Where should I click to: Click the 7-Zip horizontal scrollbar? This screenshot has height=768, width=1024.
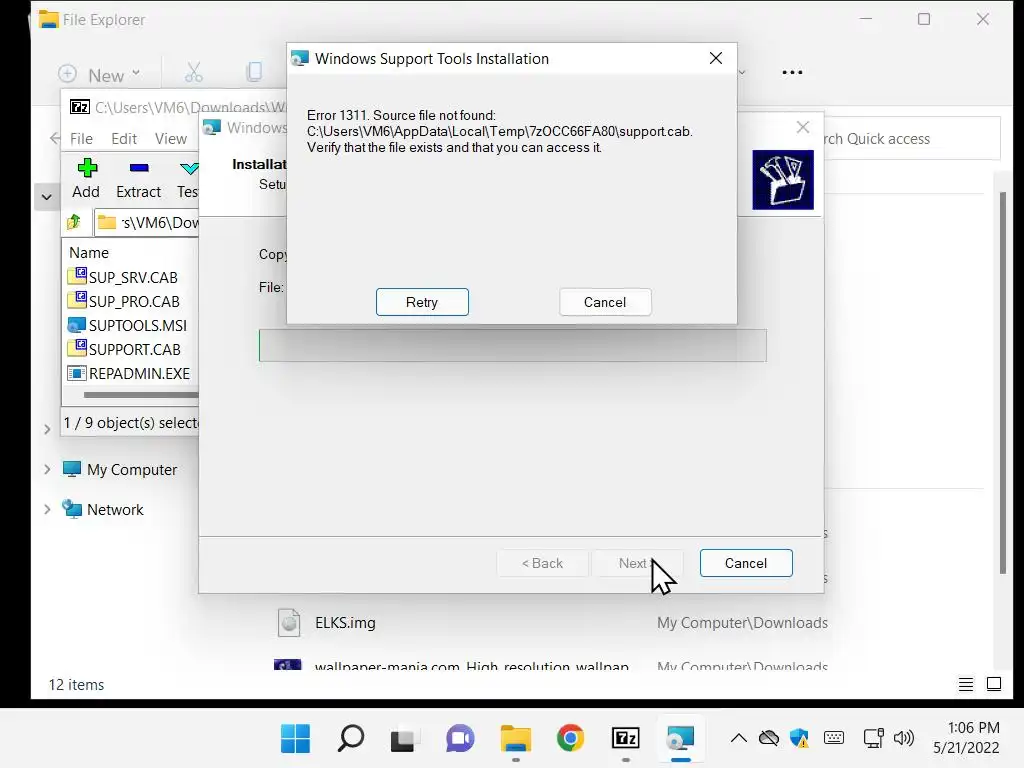[140, 394]
